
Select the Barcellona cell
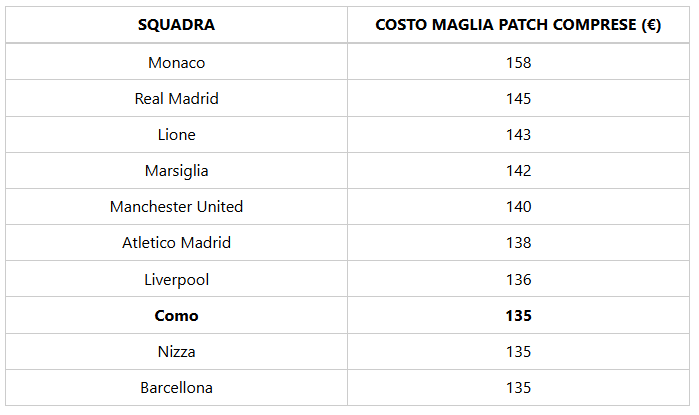point(176,387)
